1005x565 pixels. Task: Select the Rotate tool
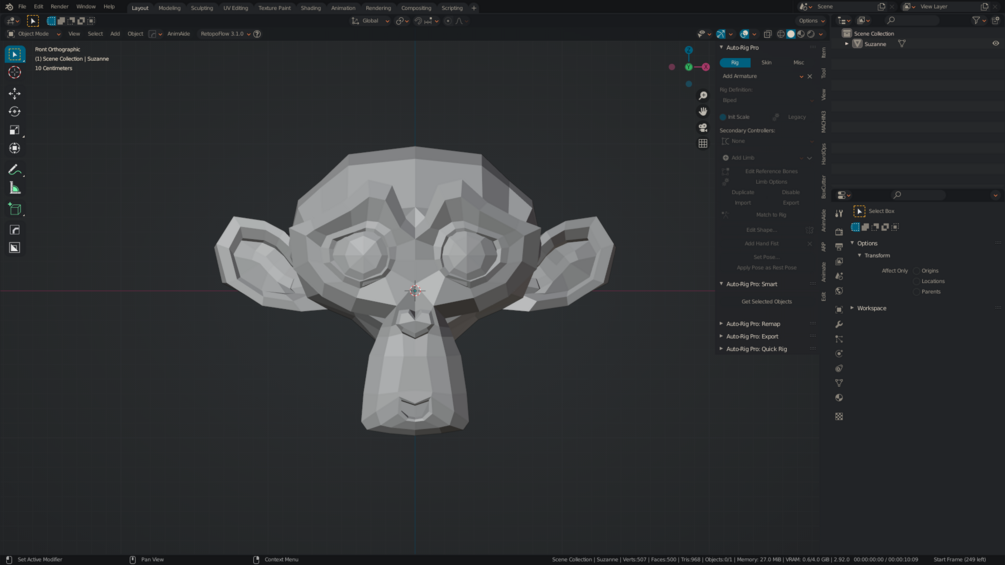pyautogui.click(x=14, y=111)
